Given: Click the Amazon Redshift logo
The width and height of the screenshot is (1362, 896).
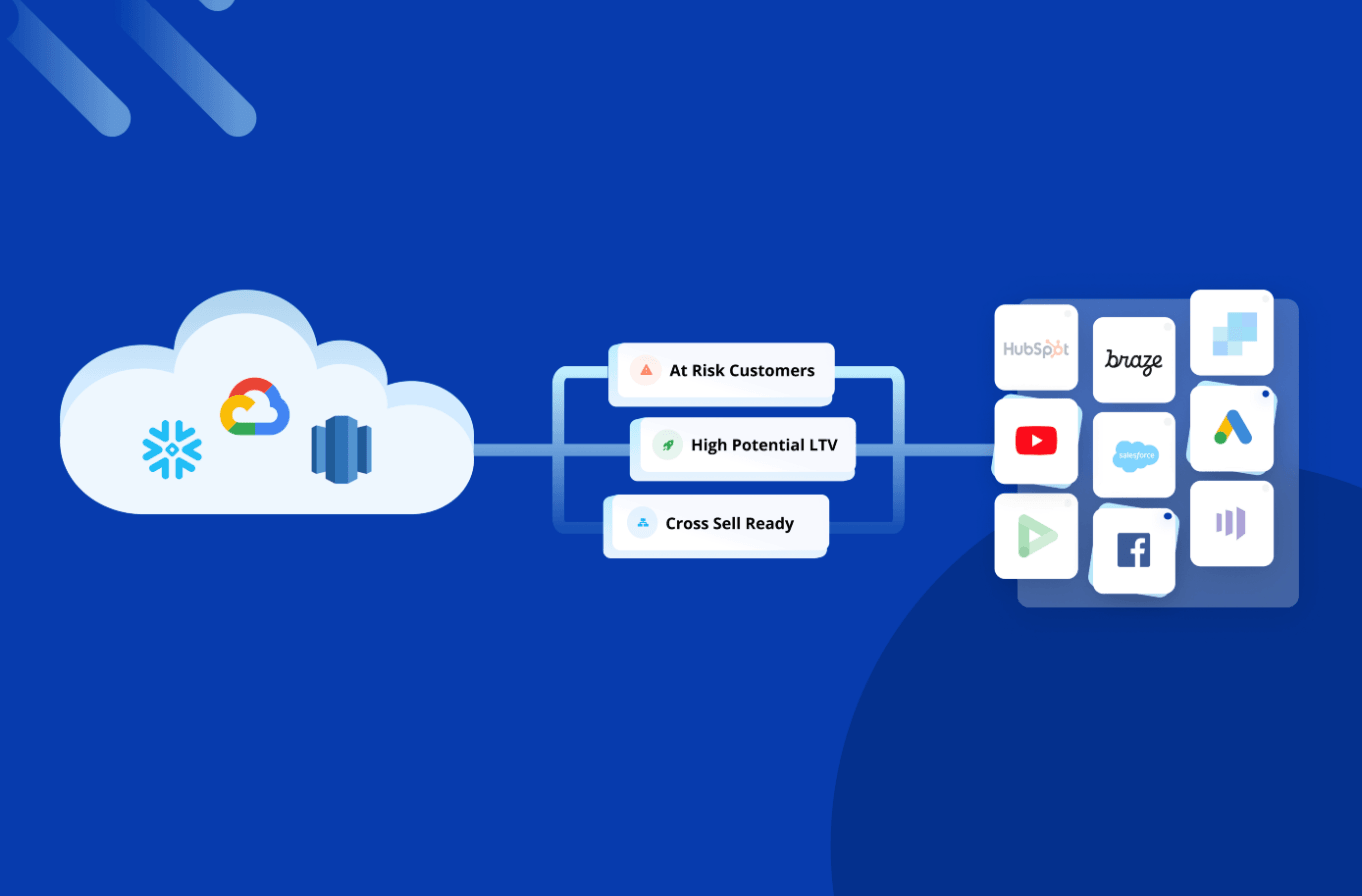Looking at the screenshot, I should tap(341, 450).
